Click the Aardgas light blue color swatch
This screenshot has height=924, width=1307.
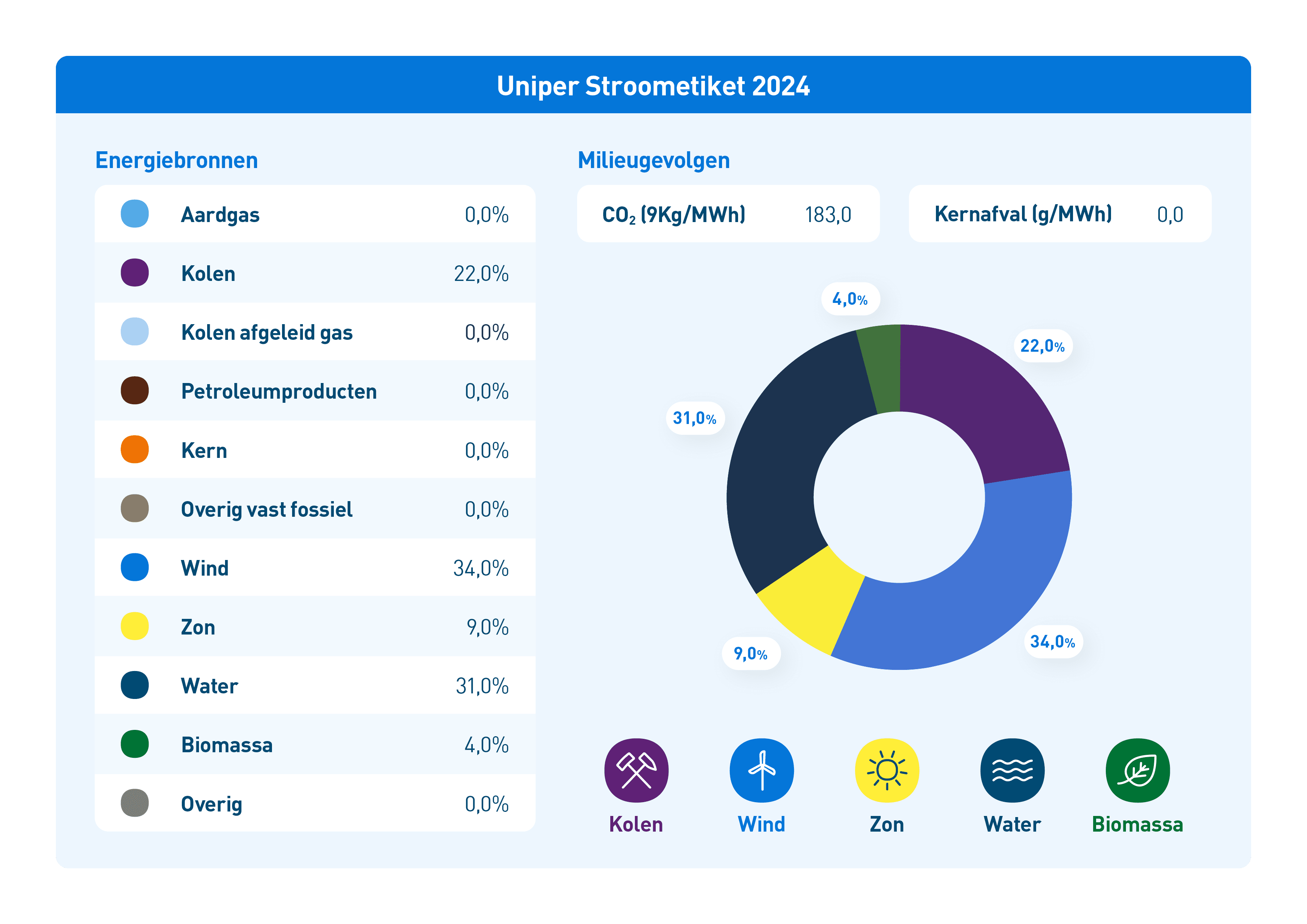135,214
